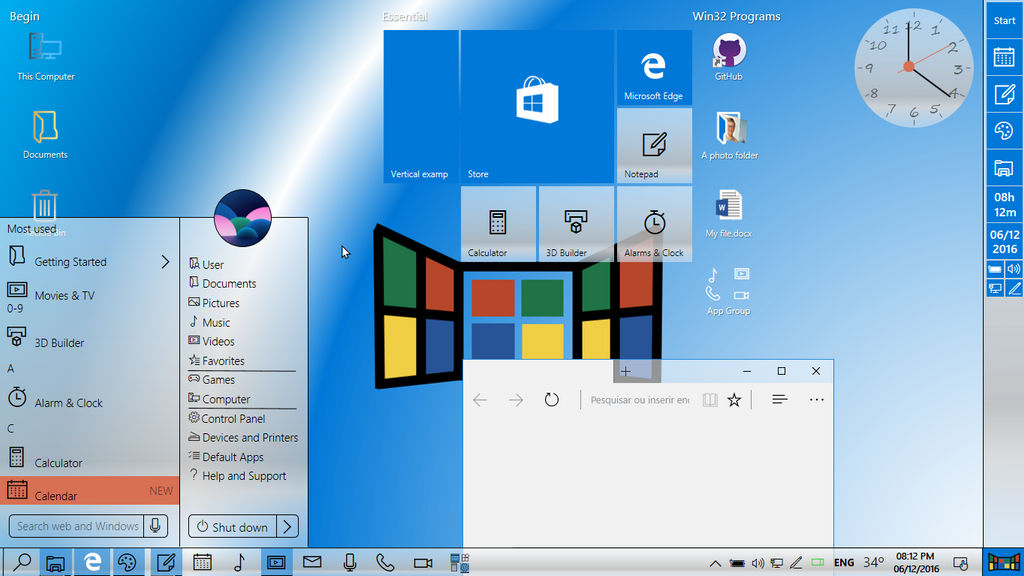Open the Alarms & Clock tile
The width and height of the screenshot is (1024, 576).
[x=654, y=224]
